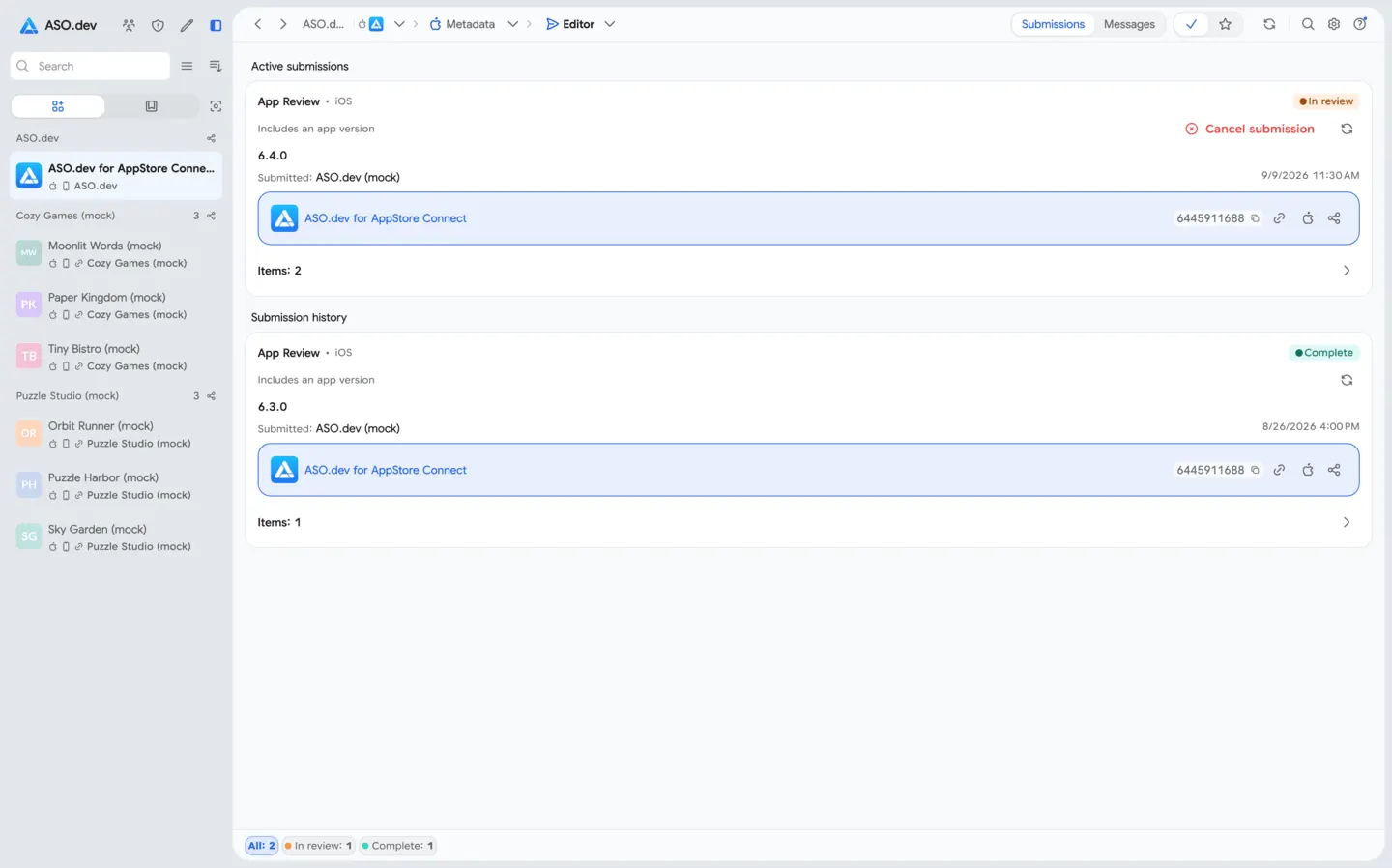Copy app ID in the 6.4.0 submission
This screenshot has width=1392, height=868.
point(1255,218)
